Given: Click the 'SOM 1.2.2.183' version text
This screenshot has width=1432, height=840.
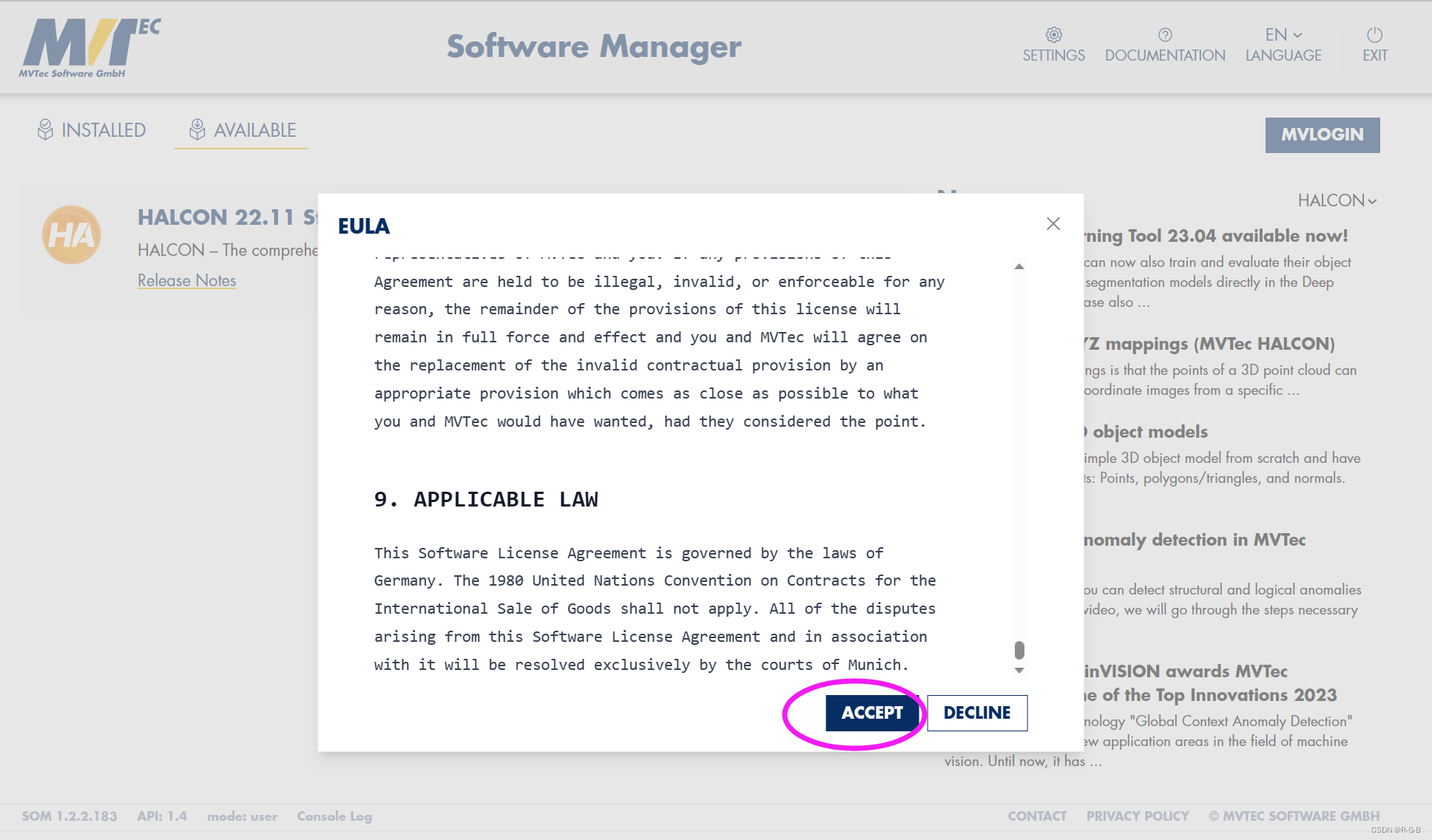Looking at the screenshot, I should (x=70, y=816).
